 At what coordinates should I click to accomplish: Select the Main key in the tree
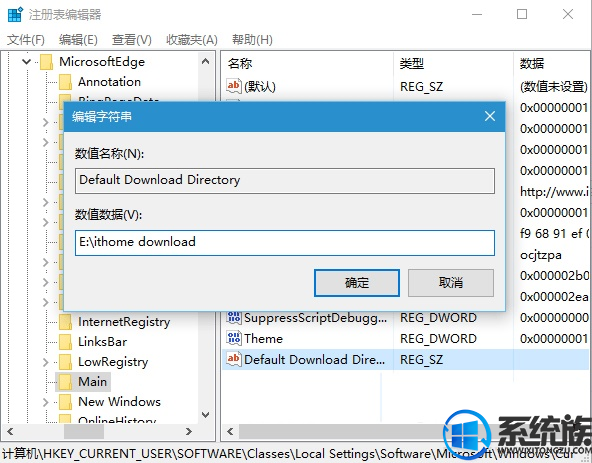coord(92,381)
